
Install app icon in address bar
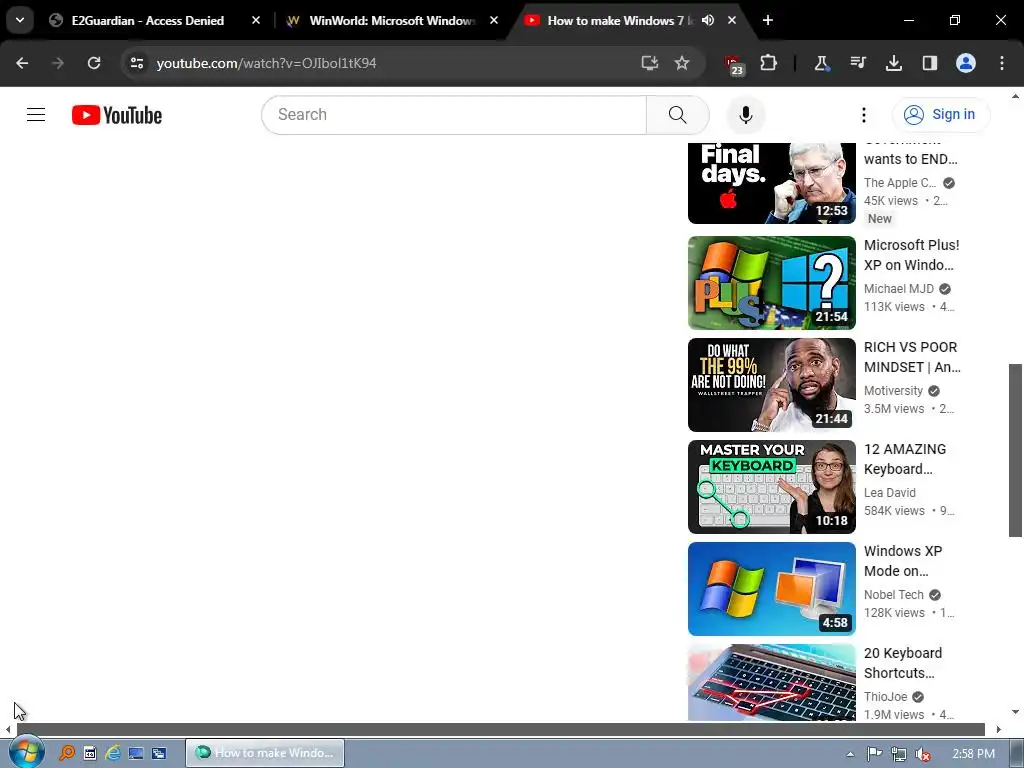[x=649, y=63]
